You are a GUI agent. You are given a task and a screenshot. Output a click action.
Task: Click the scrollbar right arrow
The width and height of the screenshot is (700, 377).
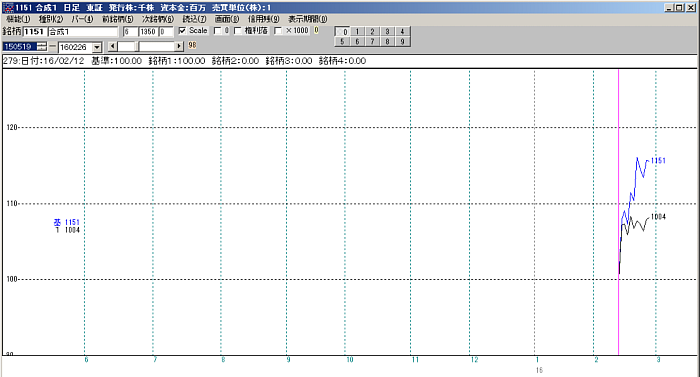pos(179,46)
